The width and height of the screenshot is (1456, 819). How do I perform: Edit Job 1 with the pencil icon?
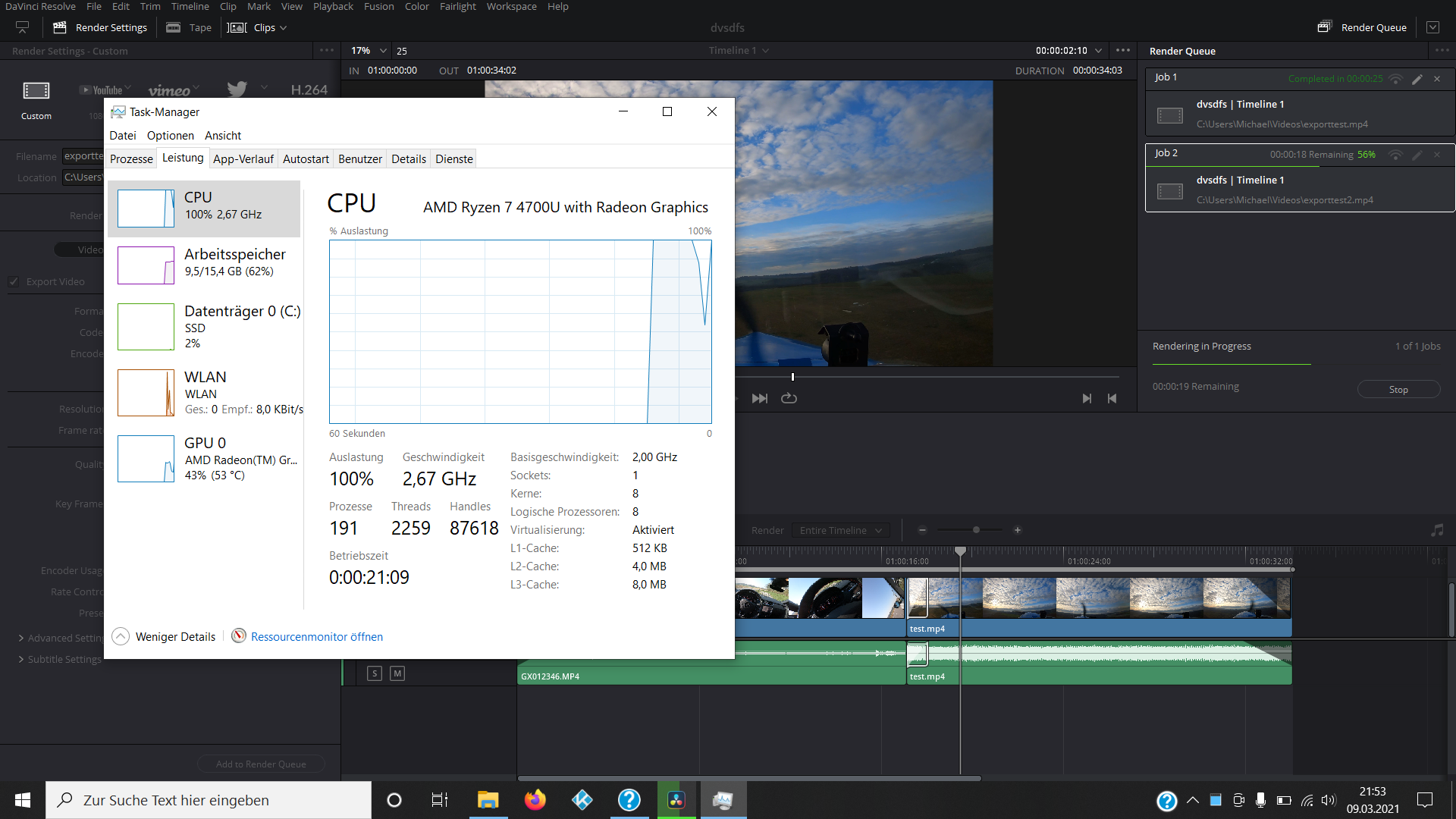1417,79
